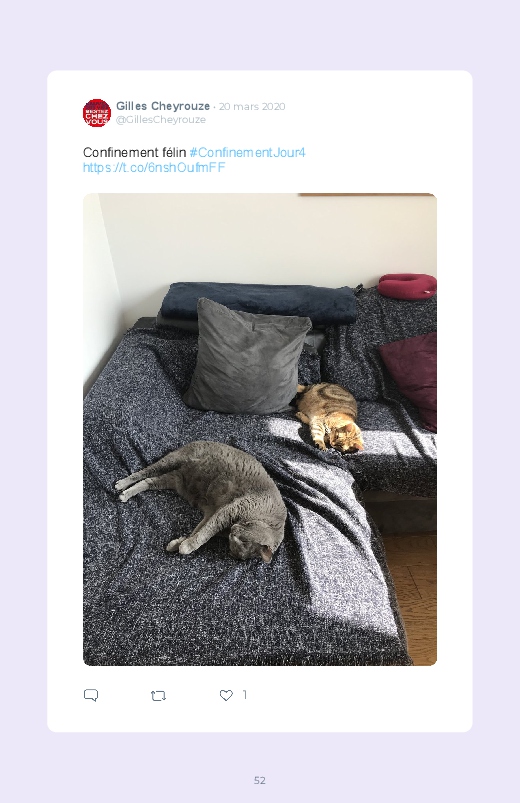Click the red neck pillow in the photo
Screen dimensions: 520x803
point(407,285)
